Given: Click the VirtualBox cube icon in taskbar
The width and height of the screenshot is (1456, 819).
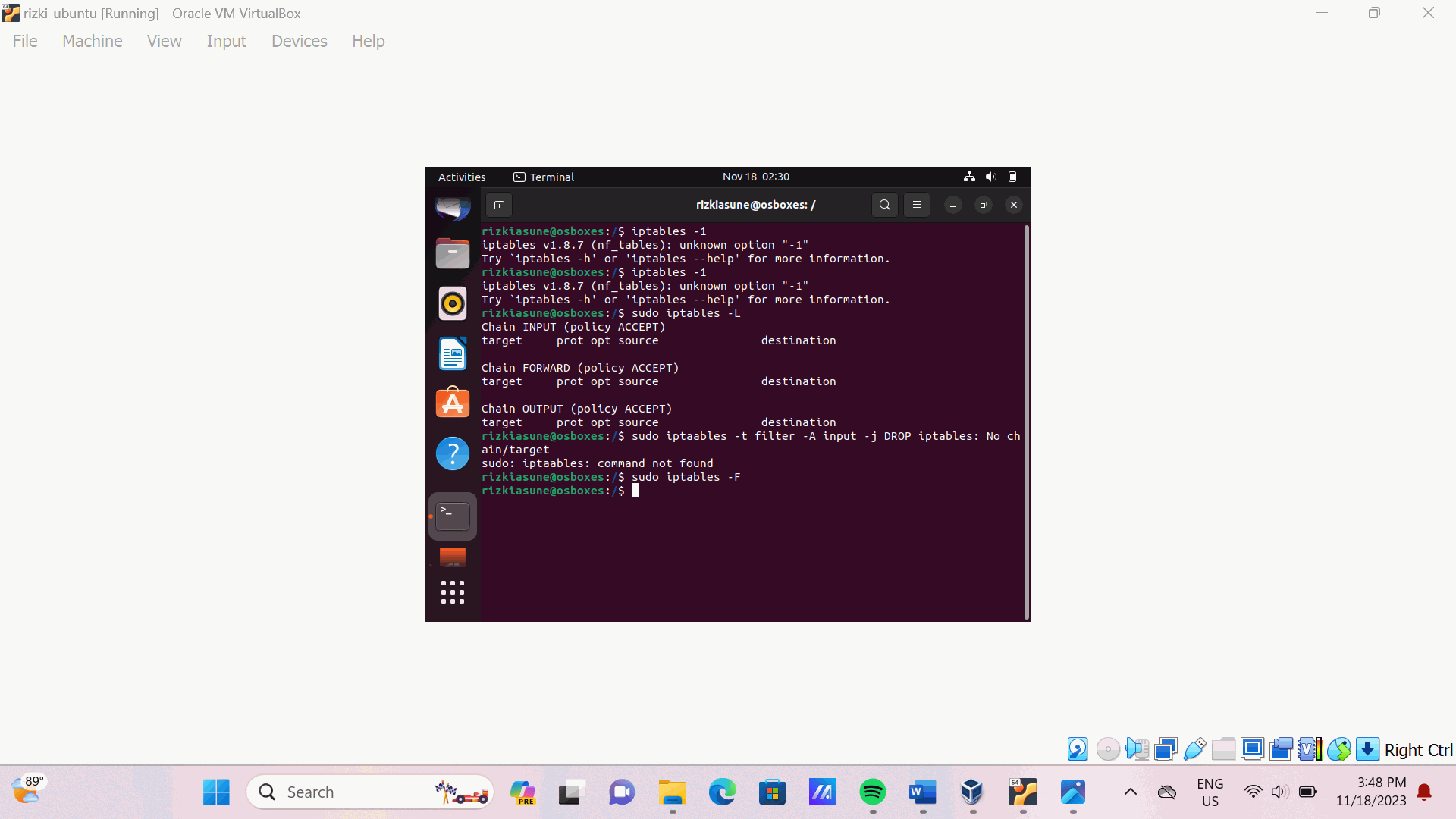Looking at the screenshot, I should [x=972, y=792].
